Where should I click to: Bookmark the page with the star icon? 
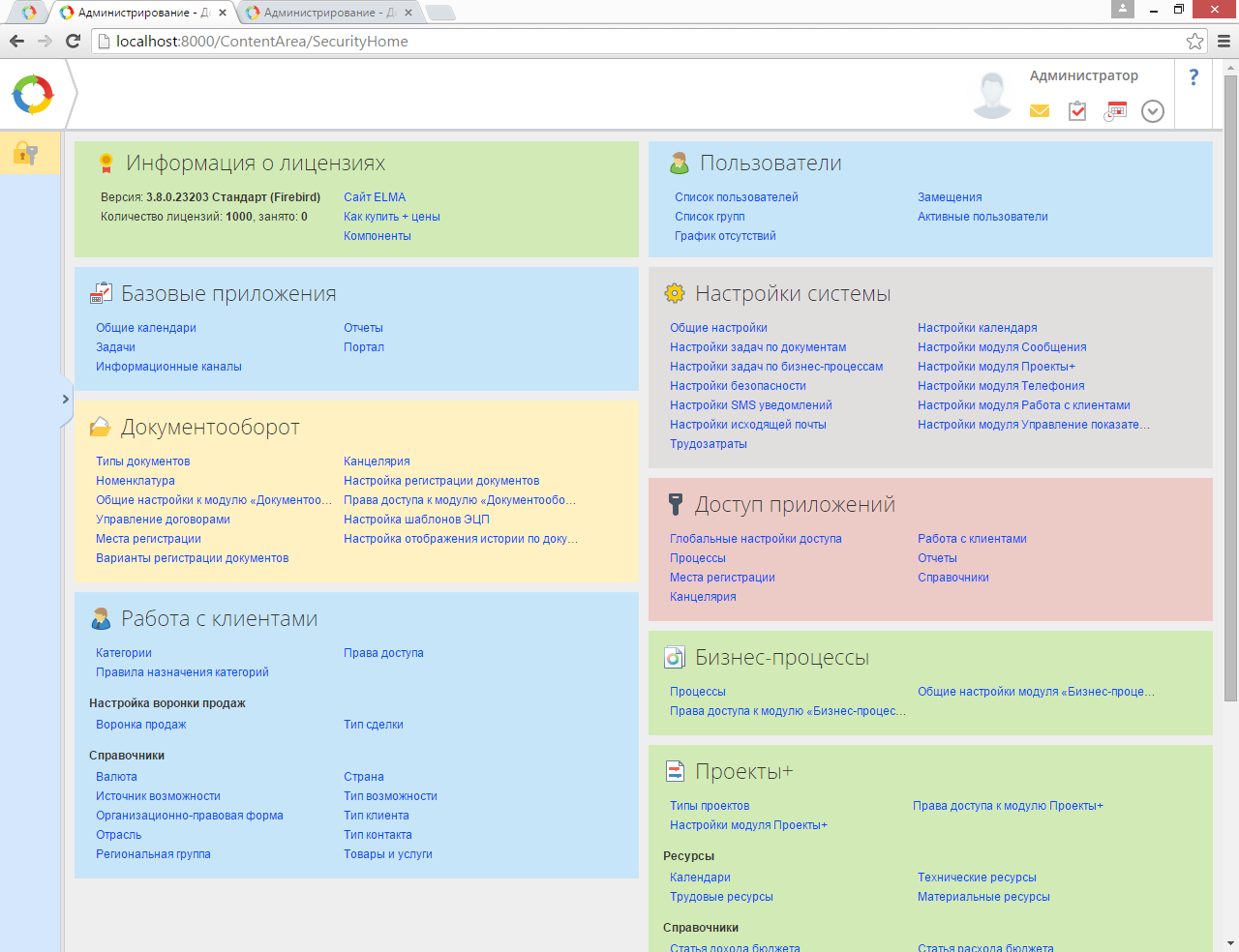tap(1195, 41)
